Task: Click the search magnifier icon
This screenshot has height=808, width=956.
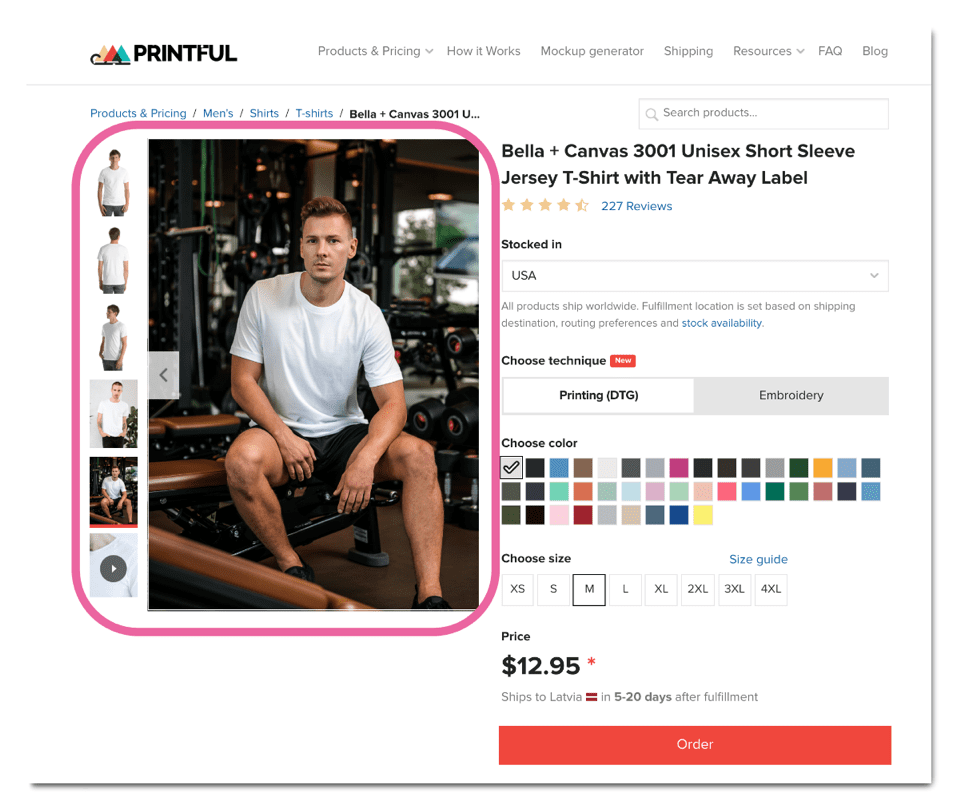Action: [651, 114]
